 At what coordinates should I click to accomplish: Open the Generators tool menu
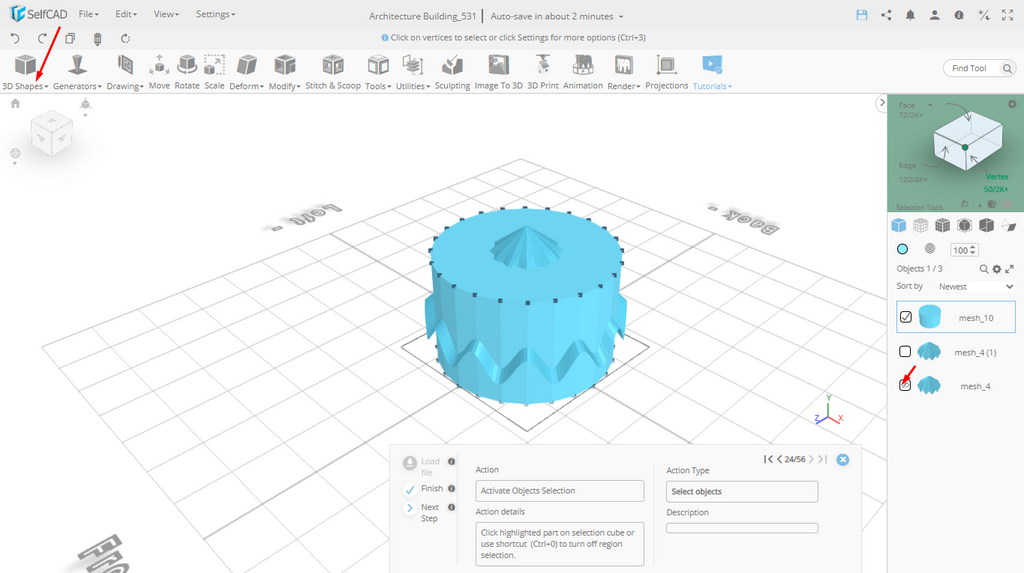pyautogui.click(x=77, y=72)
